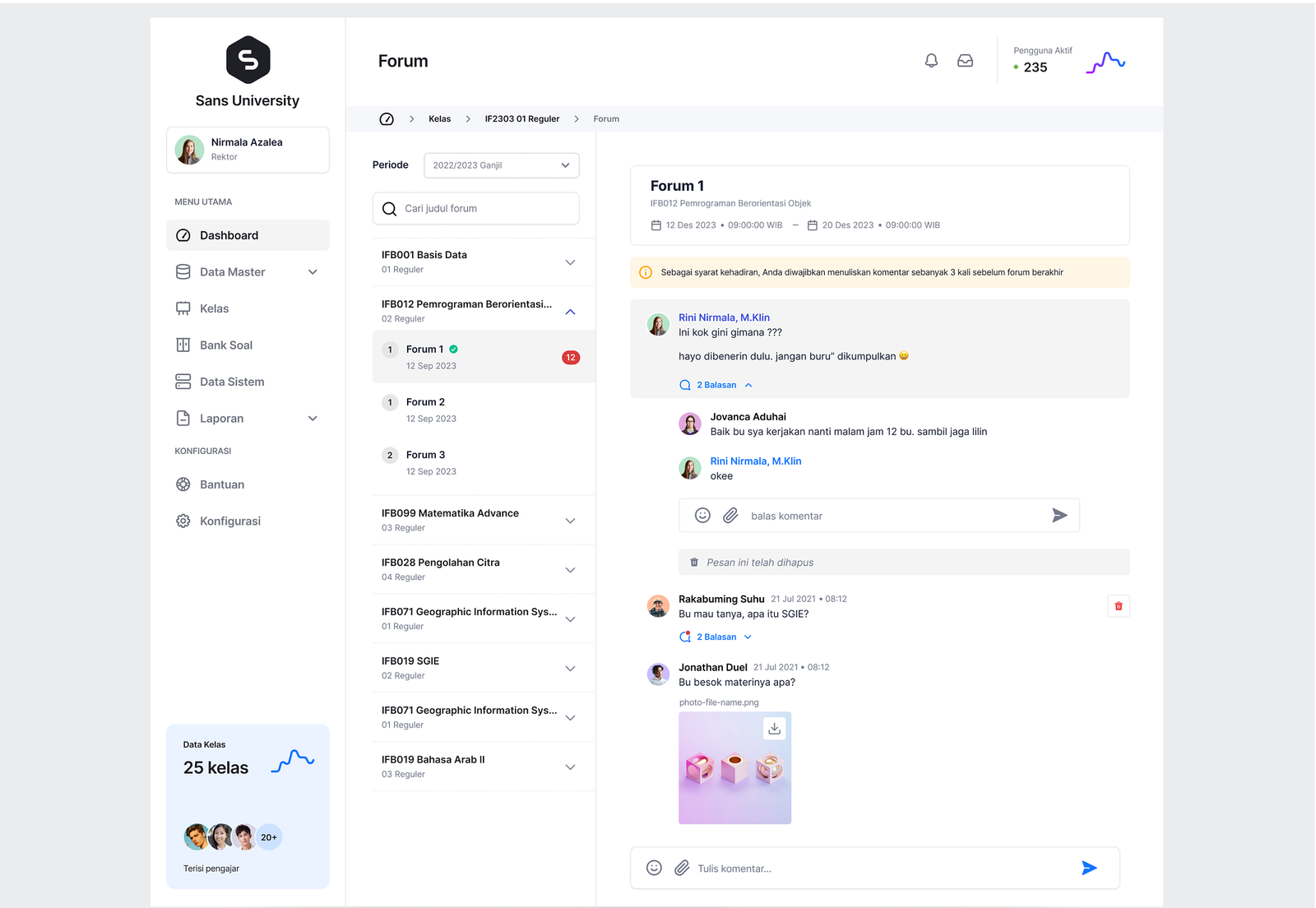Click IF2303 01 Reguler breadcrumb

pos(522,119)
